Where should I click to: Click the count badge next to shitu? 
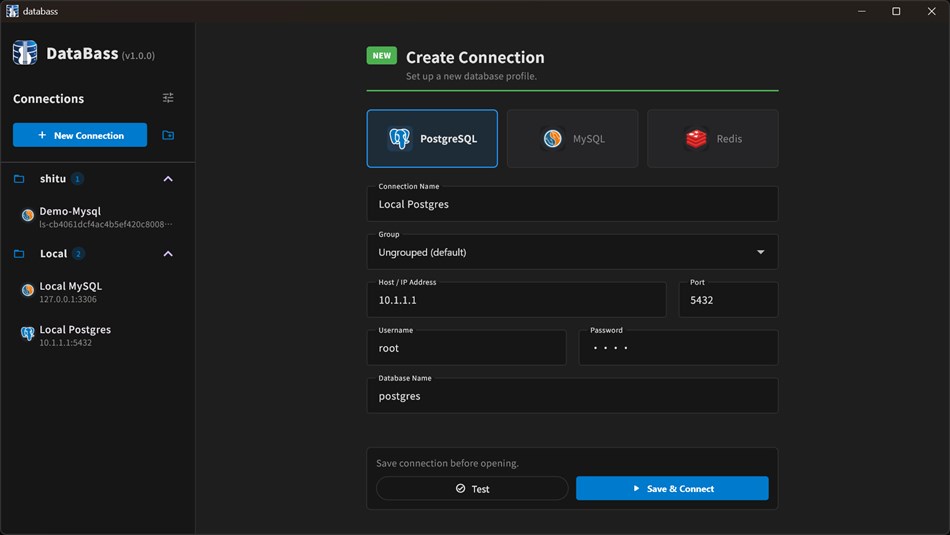coord(77,179)
